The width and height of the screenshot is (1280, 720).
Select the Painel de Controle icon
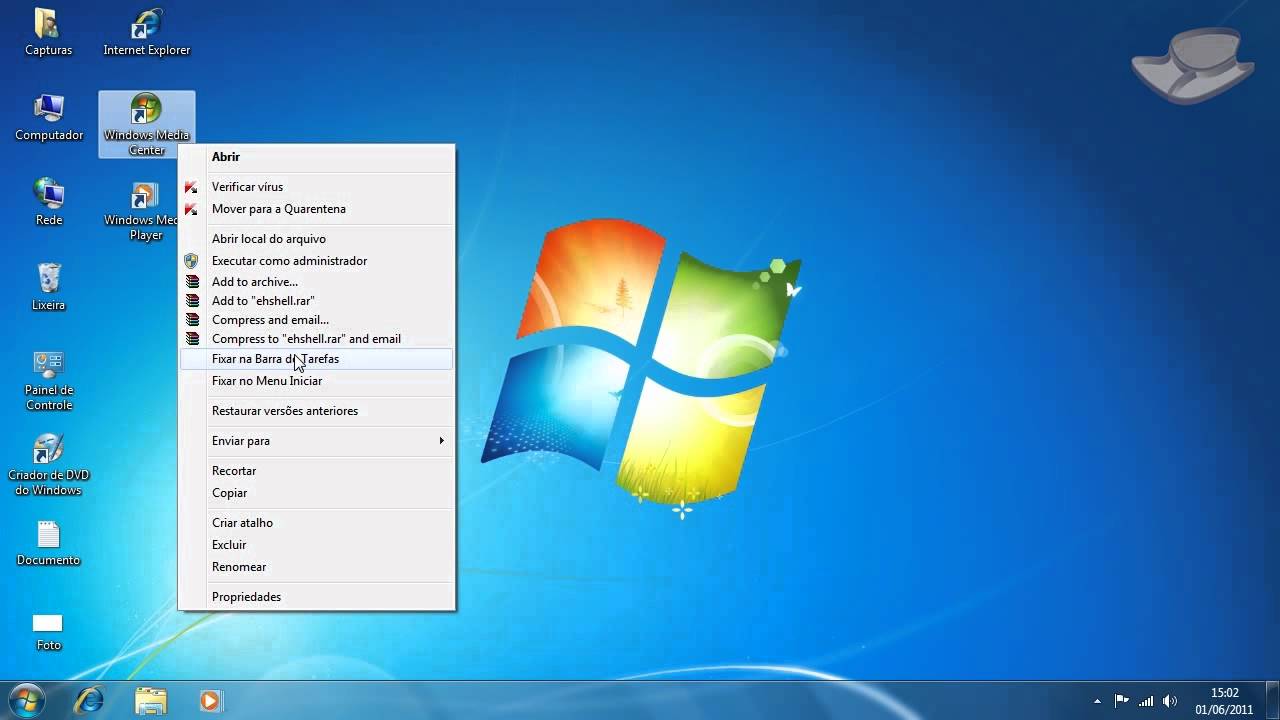48,380
